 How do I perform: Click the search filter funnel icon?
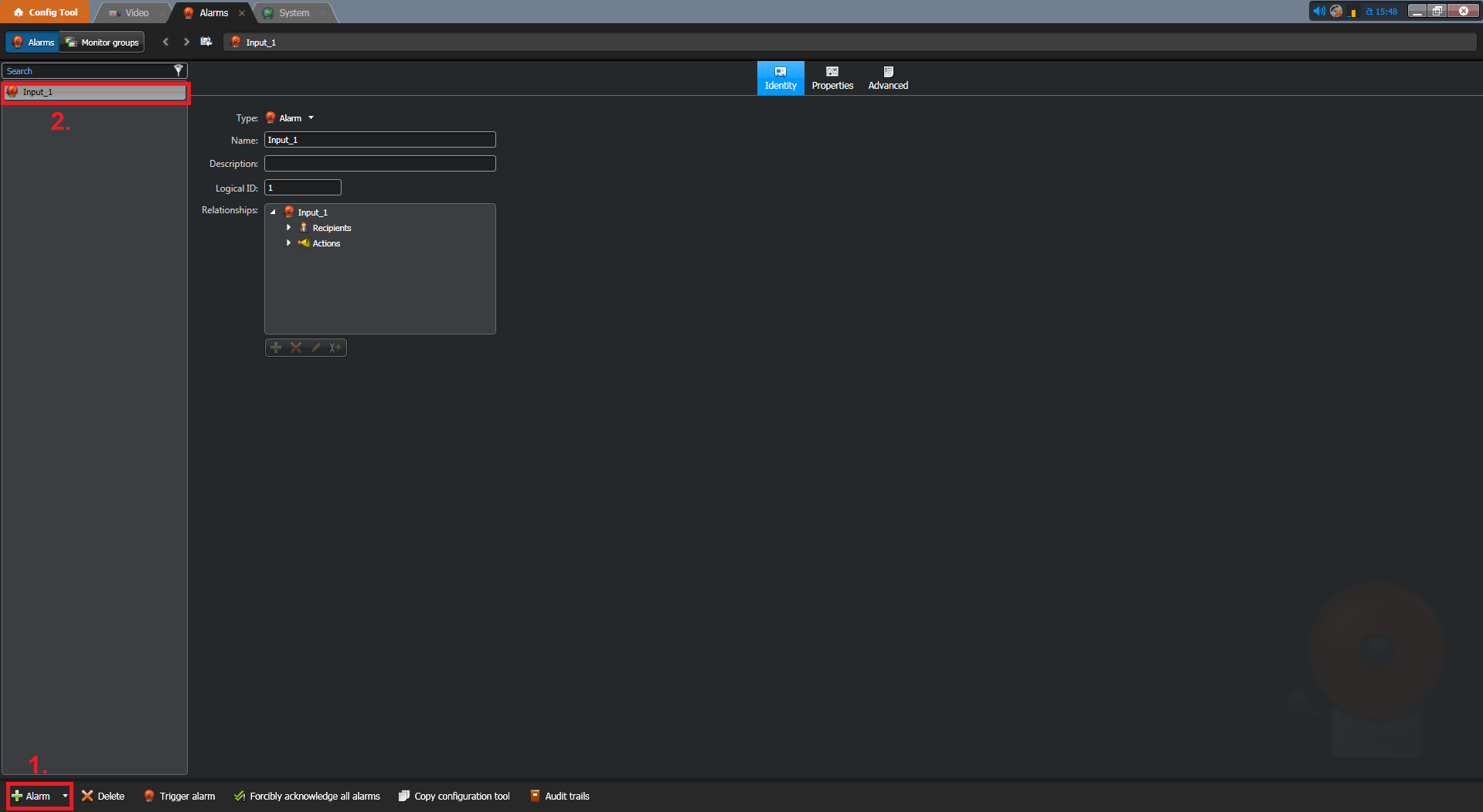pos(179,70)
